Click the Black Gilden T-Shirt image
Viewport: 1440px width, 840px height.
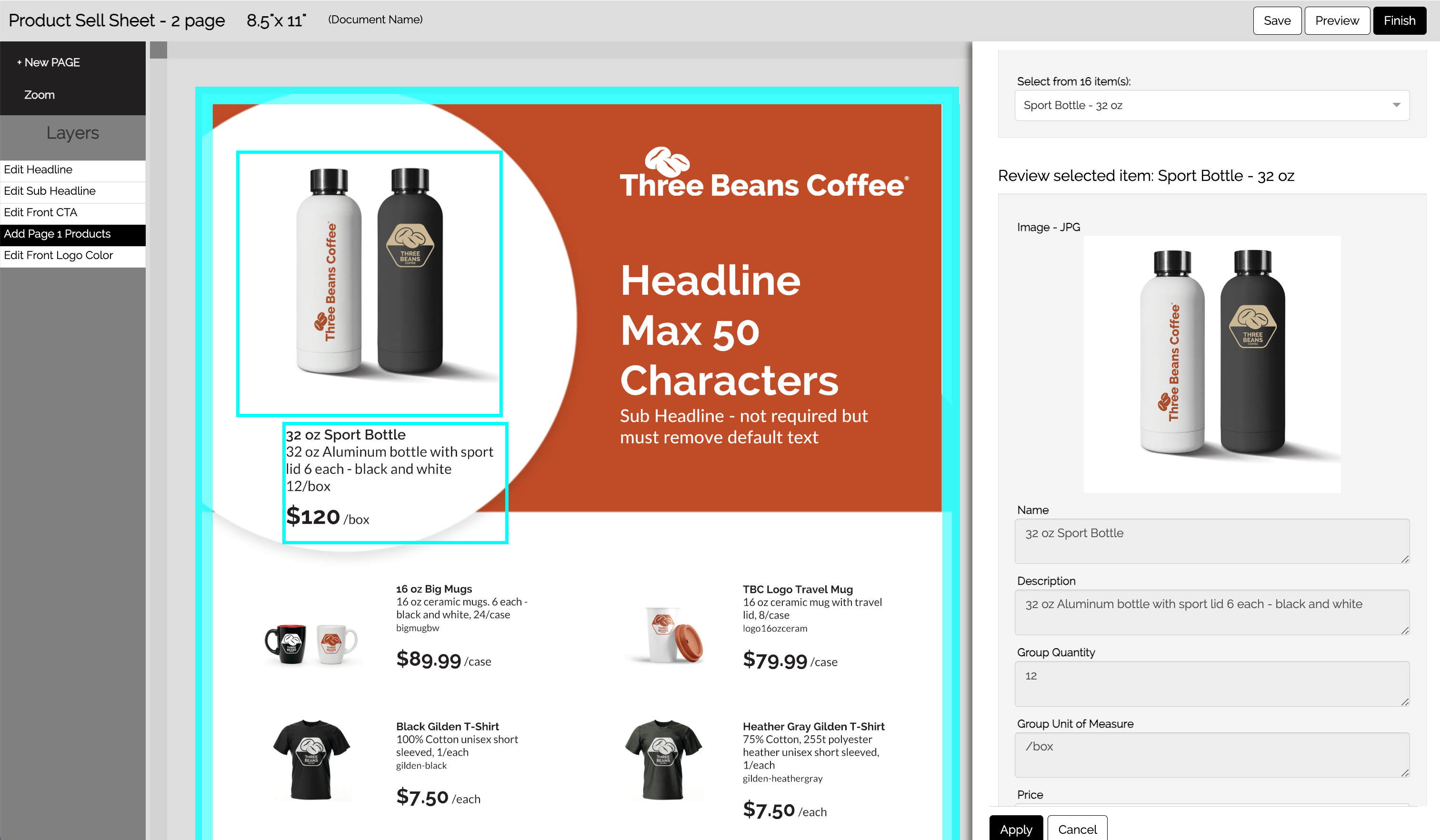pyautogui.click(x=311, y=760)
